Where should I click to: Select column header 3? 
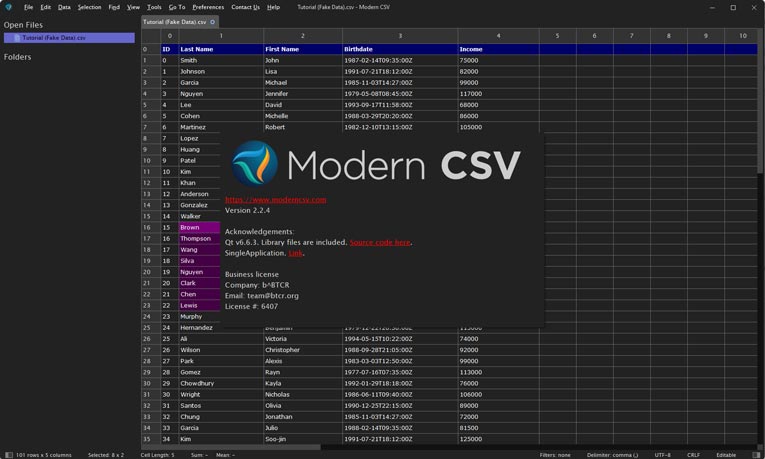click(x=400, y=36)
